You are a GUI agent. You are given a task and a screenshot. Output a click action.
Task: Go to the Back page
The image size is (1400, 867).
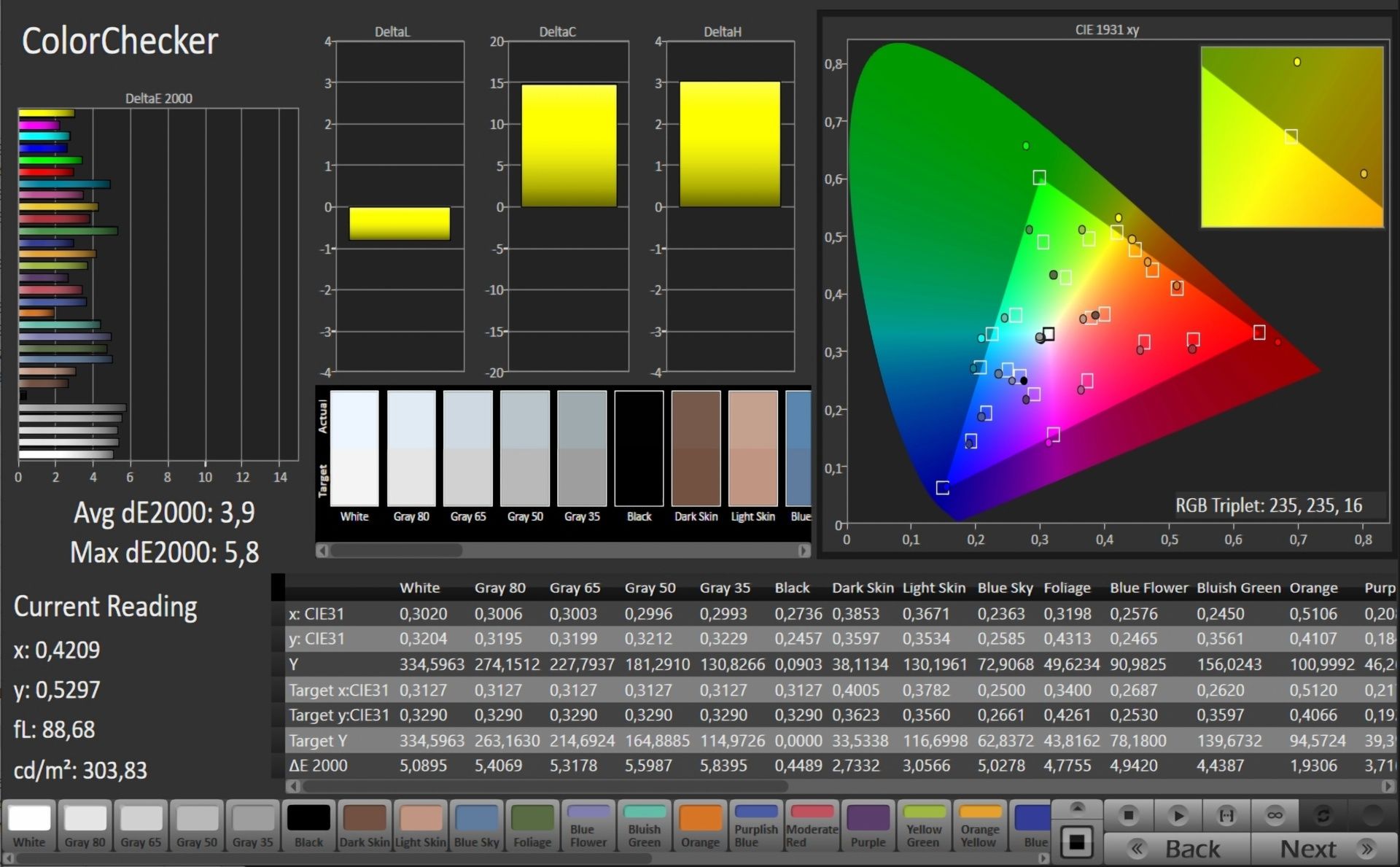click(x=1178, y=849)
